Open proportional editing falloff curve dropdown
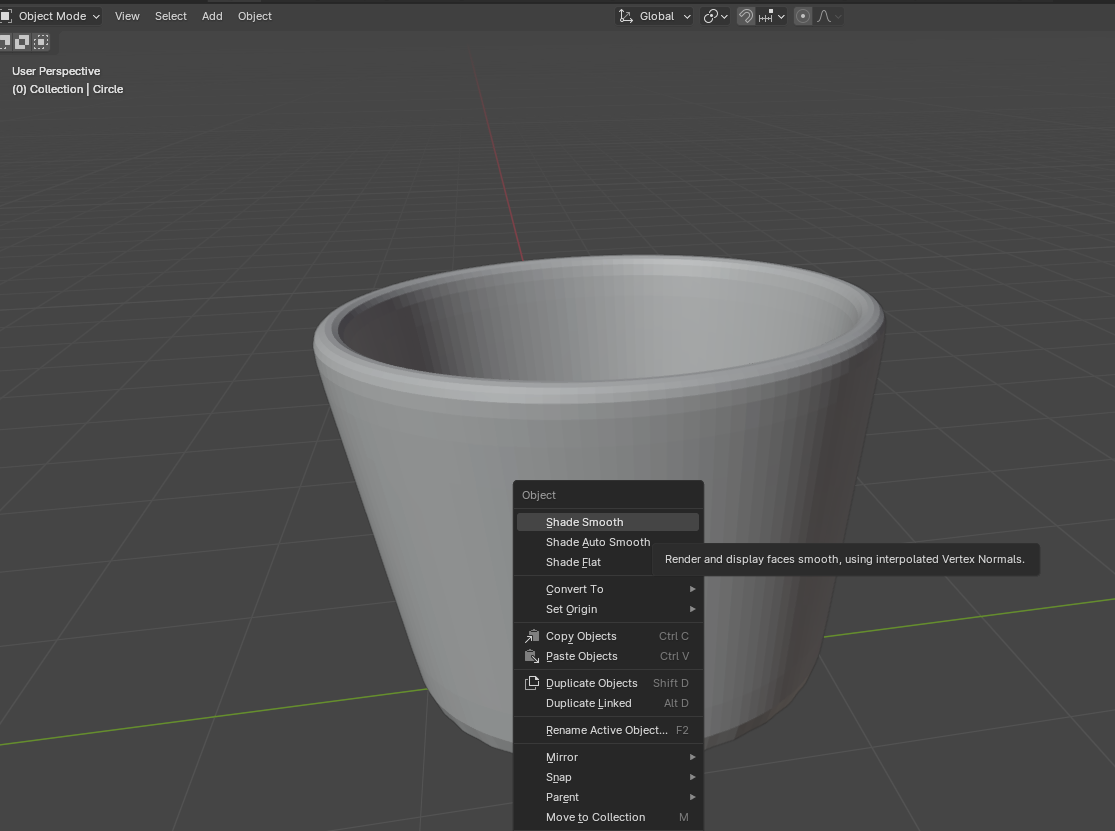The height and width of the screenshot is (831, 1115). pos(828,16)
